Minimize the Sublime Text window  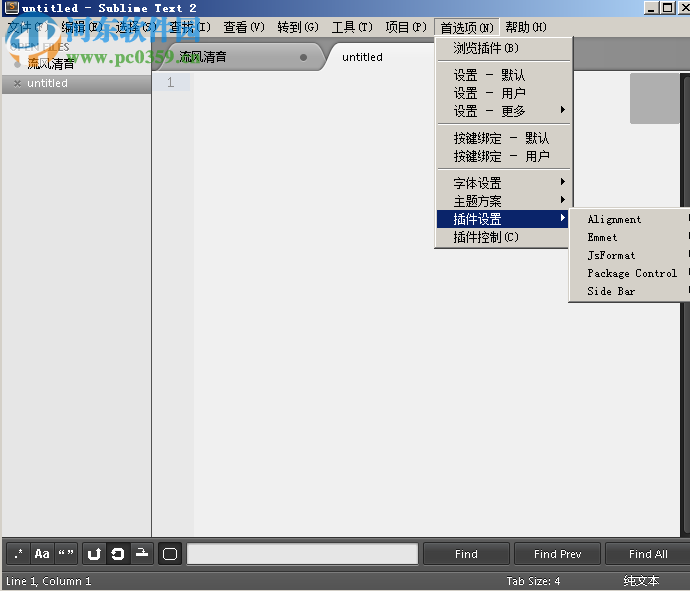pos(652,7)
